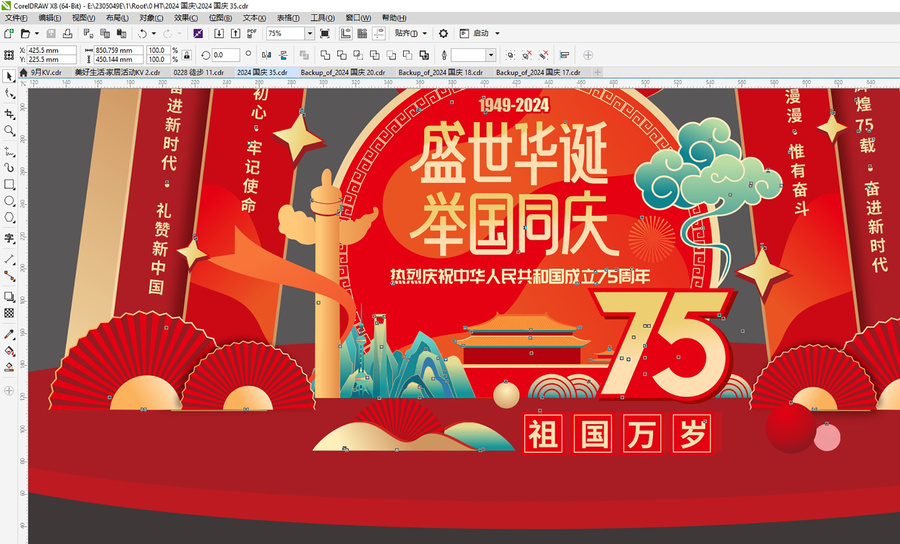This screenshot has width=900, height=544.
Task: Click the Paste icon in standard toolbar
Action: click(122, 33)
